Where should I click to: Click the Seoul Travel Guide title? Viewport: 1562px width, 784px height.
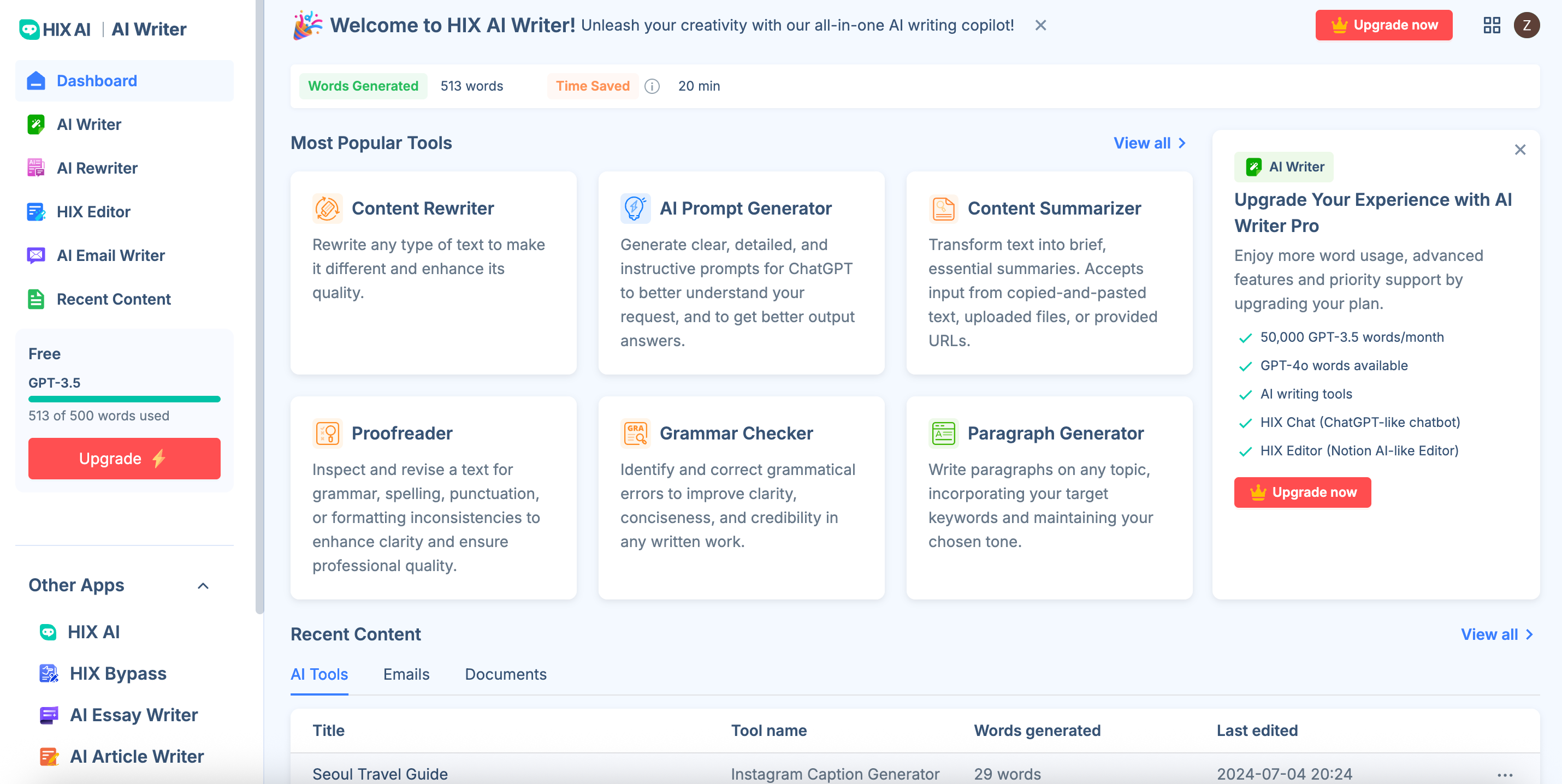[x=380, y=774]
